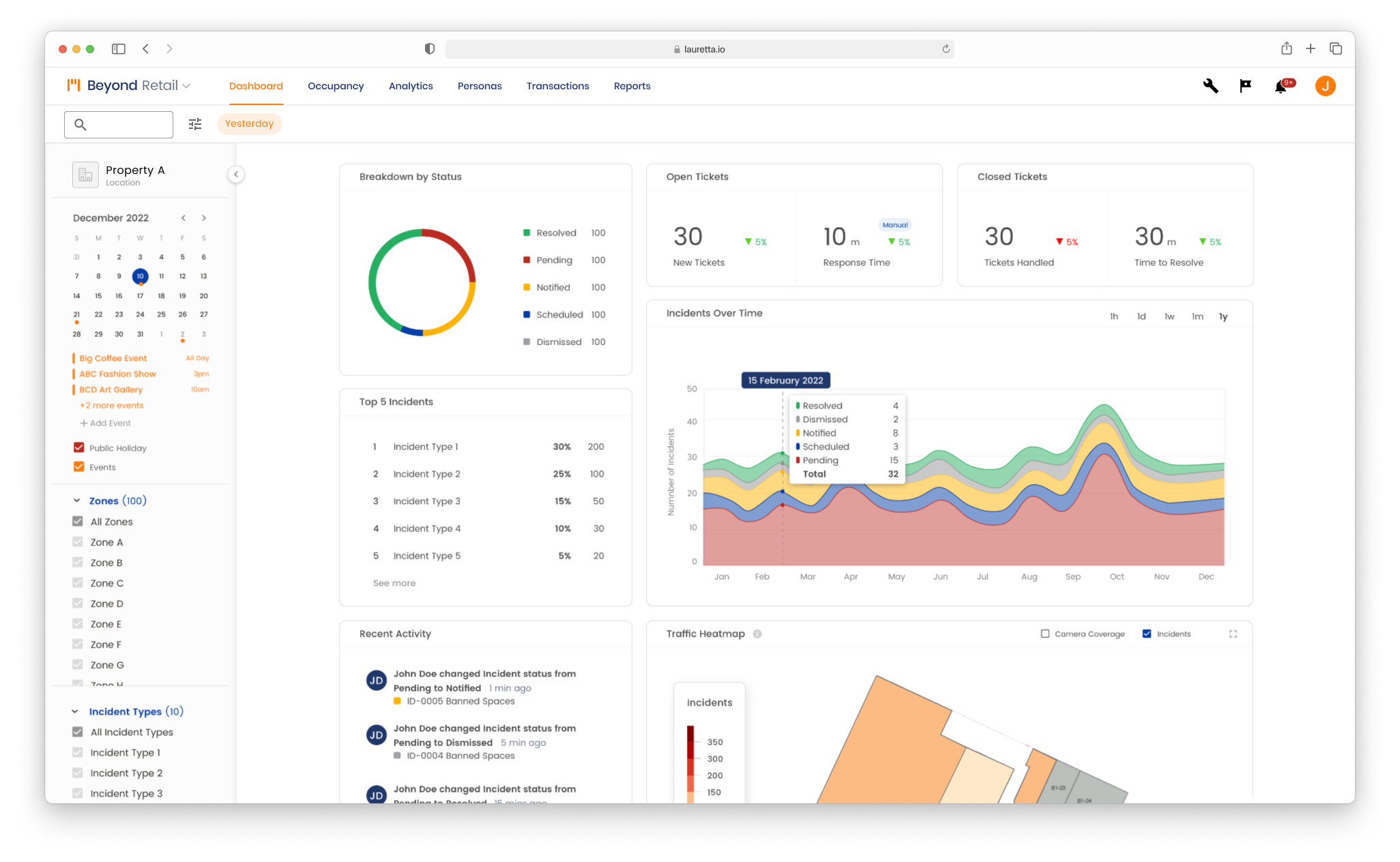This screenshot has width=1400, height=862.
Task: Click Add Event in calendar
Action: [x=106, y=423]
